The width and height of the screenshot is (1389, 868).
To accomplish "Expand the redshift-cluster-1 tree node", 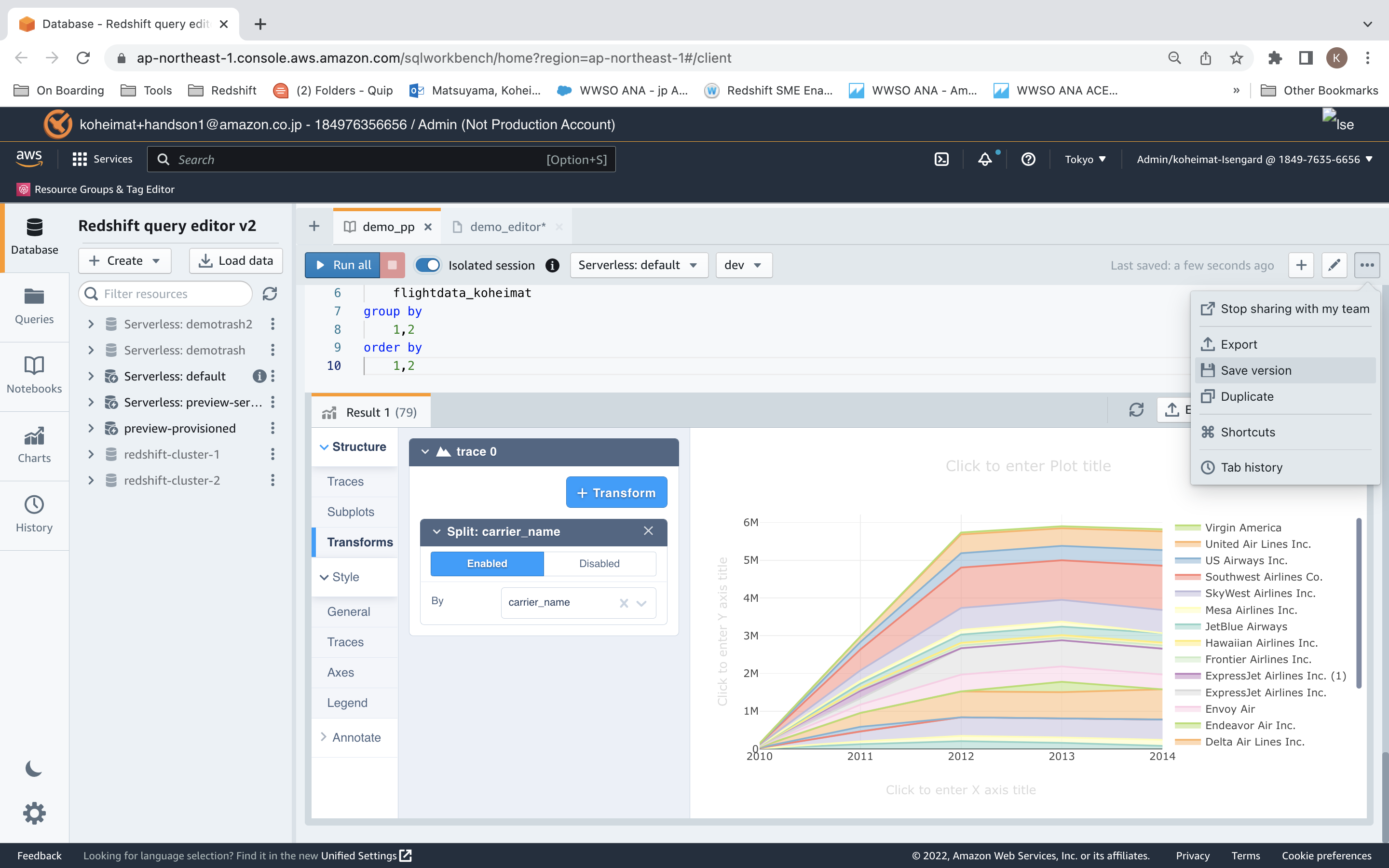I will tap(91, 455).
